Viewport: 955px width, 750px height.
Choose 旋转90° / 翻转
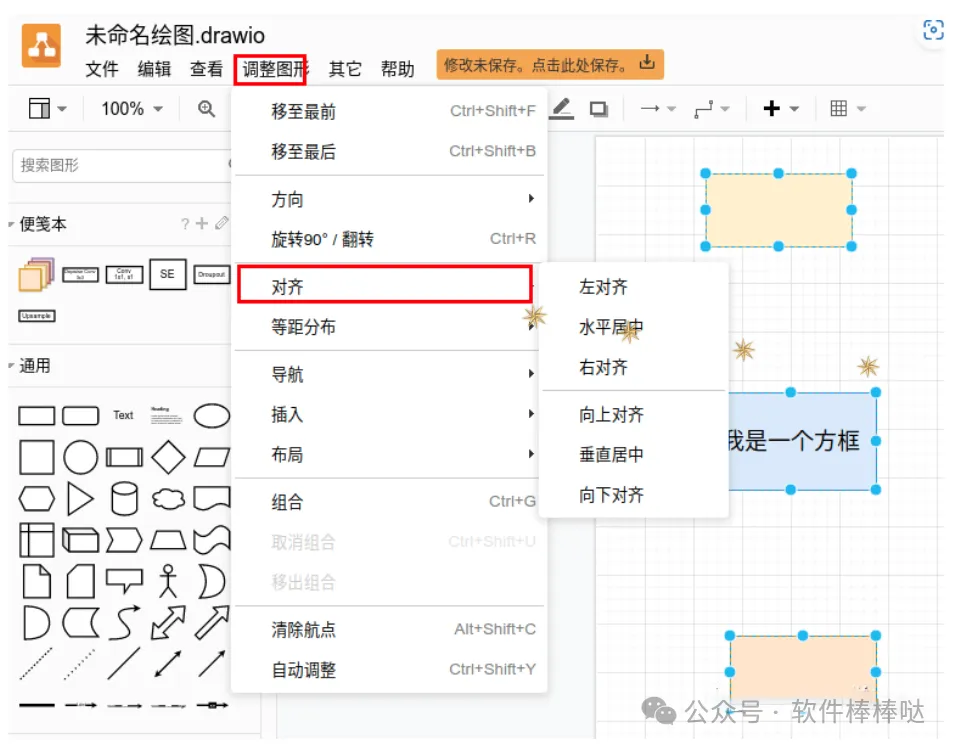click(x=389, y=239)
